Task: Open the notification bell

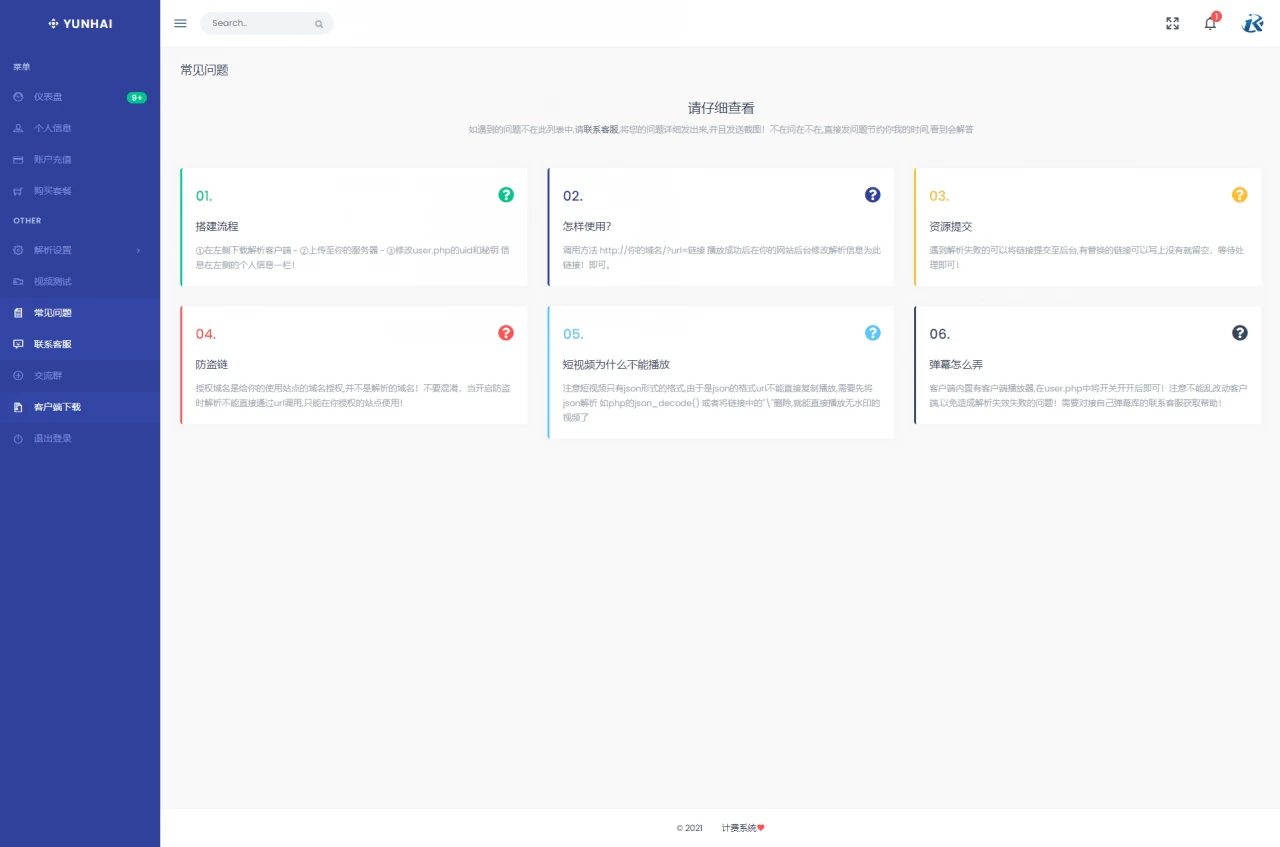Action: (1210, 23)
